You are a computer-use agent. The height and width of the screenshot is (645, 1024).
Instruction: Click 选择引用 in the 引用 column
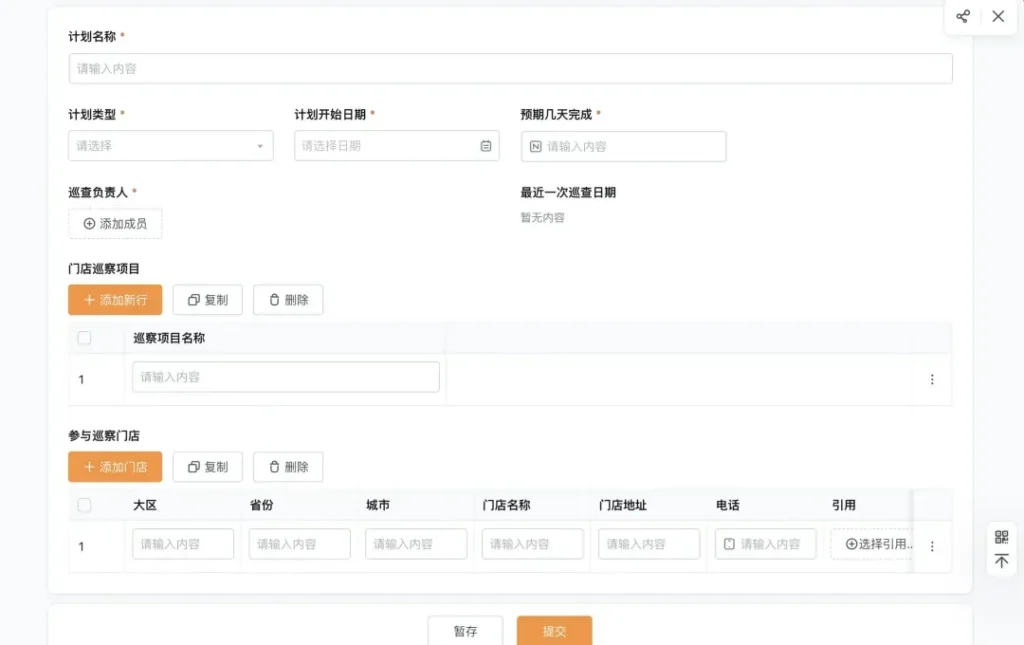tap(872, 544)
